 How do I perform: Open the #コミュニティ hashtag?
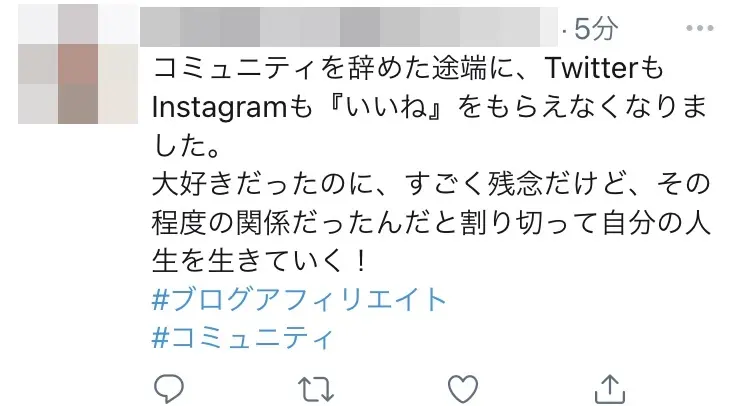[x=243, y=337]
